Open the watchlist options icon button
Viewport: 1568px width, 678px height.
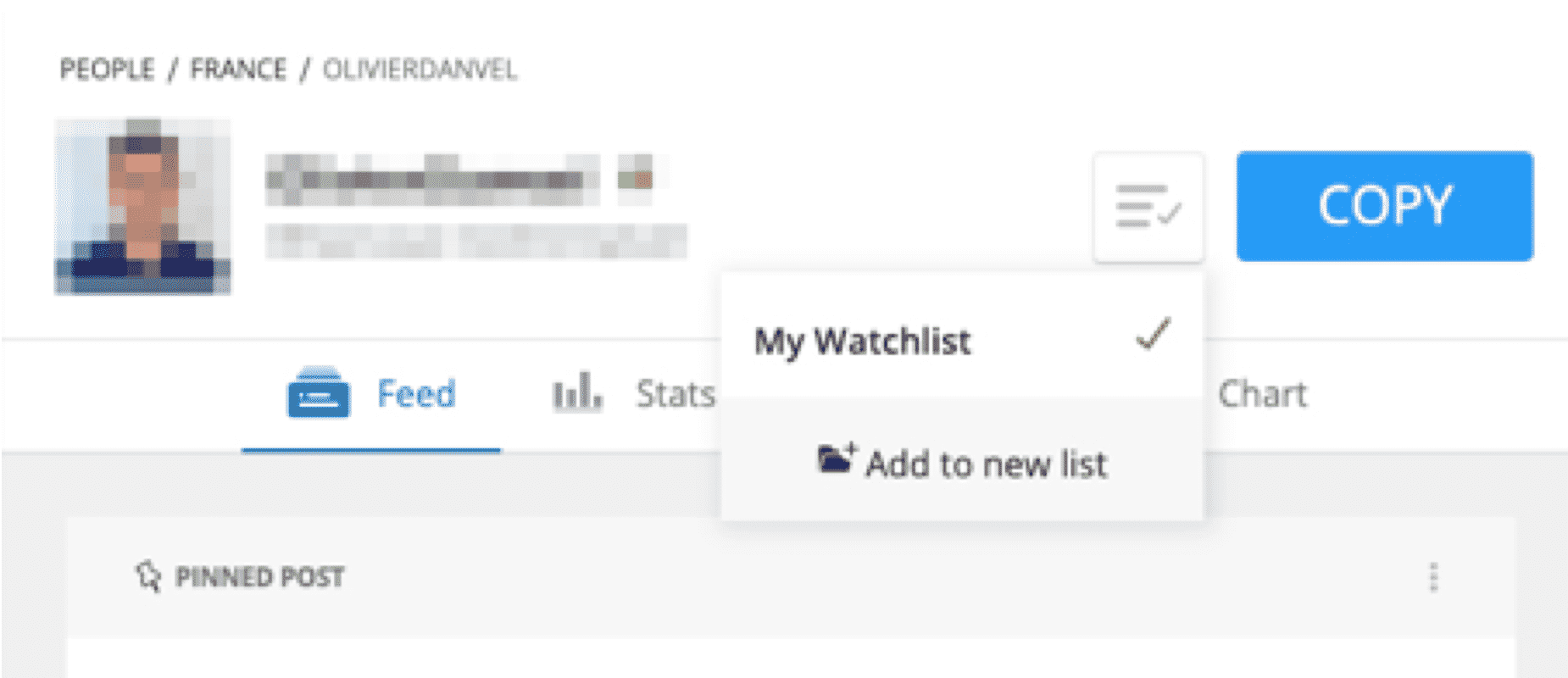coord(1148,207)
